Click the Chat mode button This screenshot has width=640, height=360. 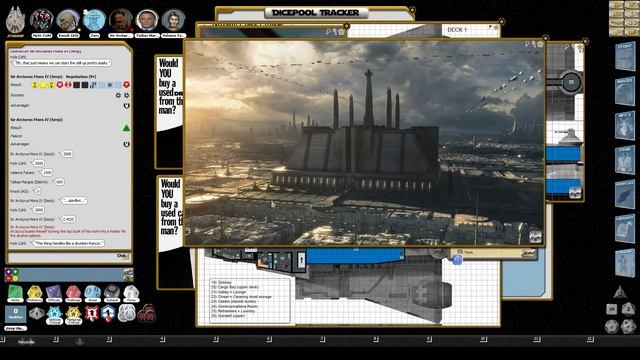pos(122,256)
